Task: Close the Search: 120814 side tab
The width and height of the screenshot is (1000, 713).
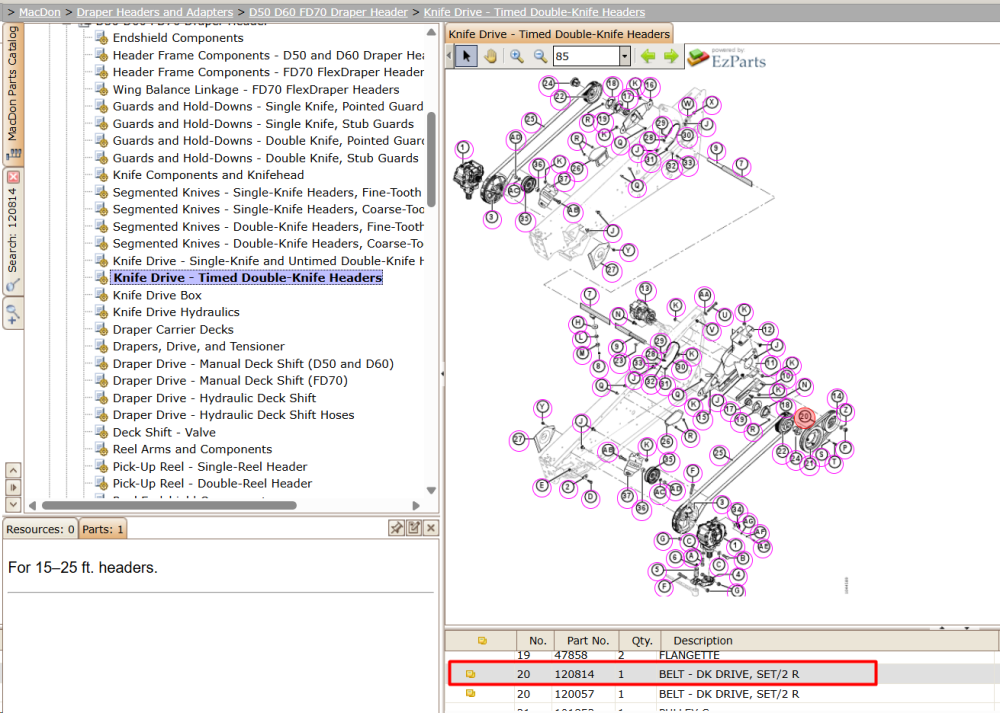Action: [x=13, y=177]
